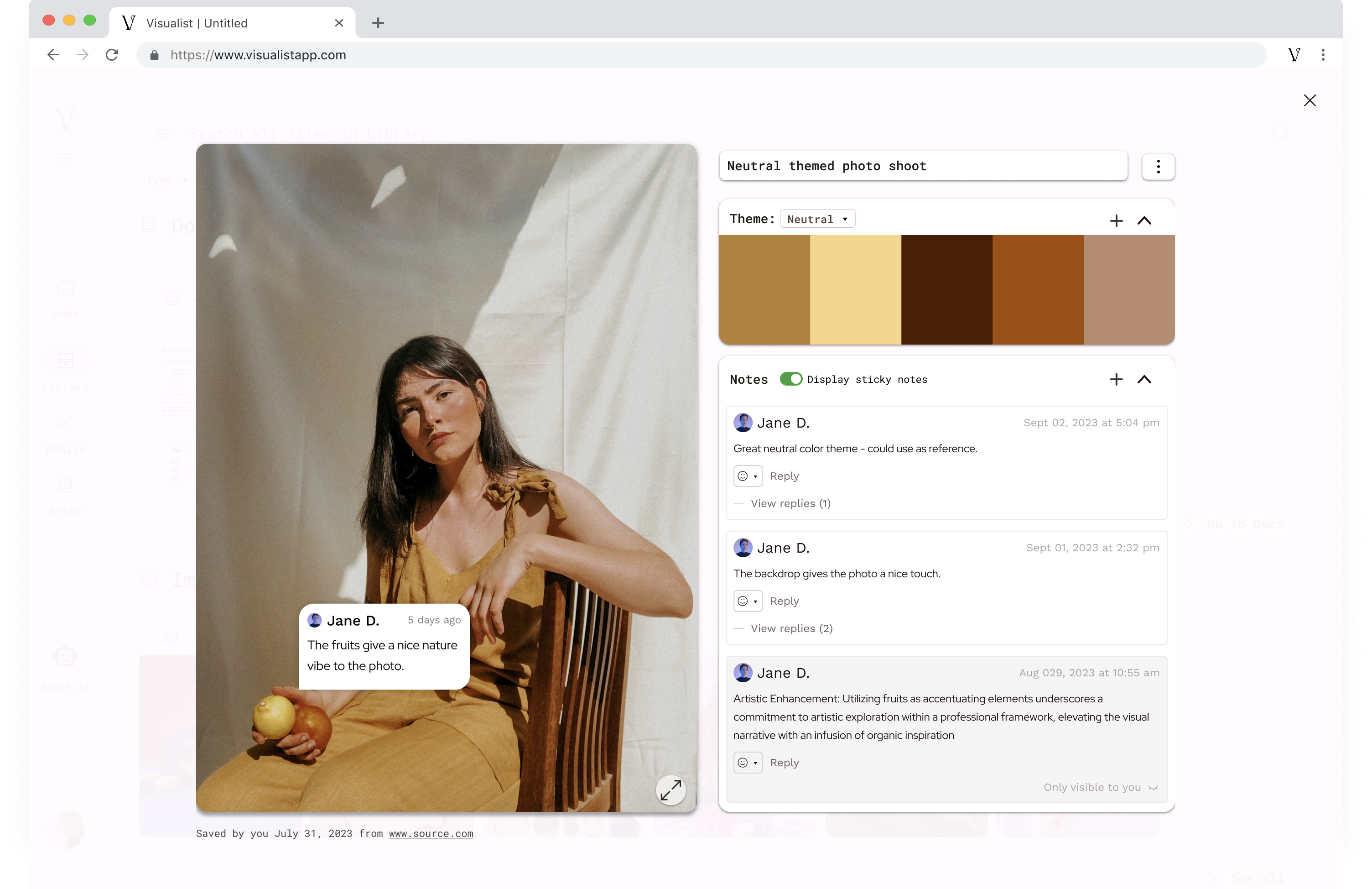Reply to the Great neutral color note
This screenshot has width=1372, height=889.
(784, 476)
